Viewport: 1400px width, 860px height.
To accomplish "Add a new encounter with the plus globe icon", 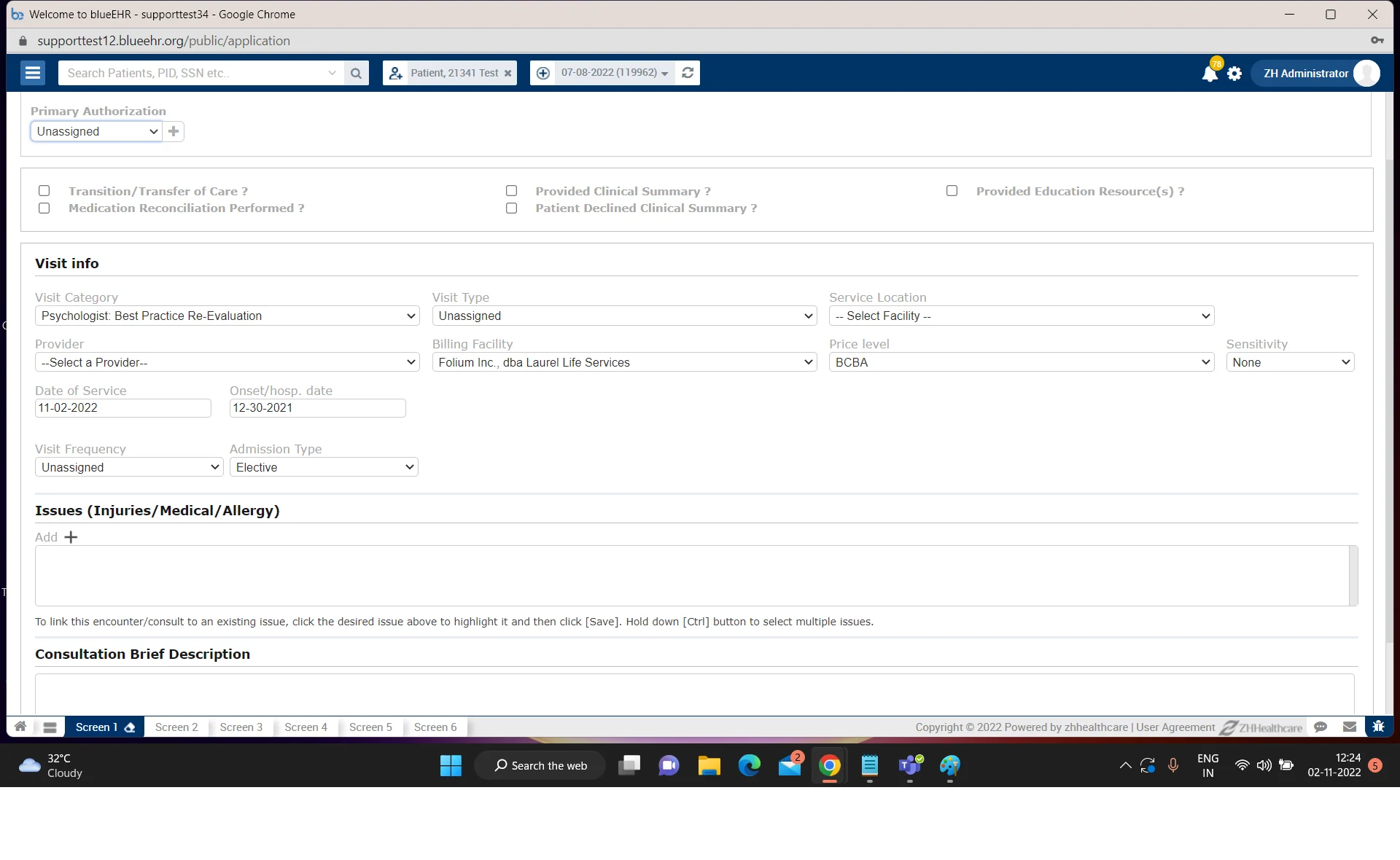I will (x=543, y=73).
